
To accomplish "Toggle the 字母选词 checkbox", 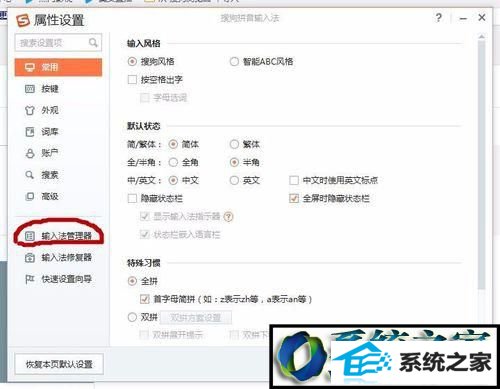I will pyautogui.click(x=144, y=98).
